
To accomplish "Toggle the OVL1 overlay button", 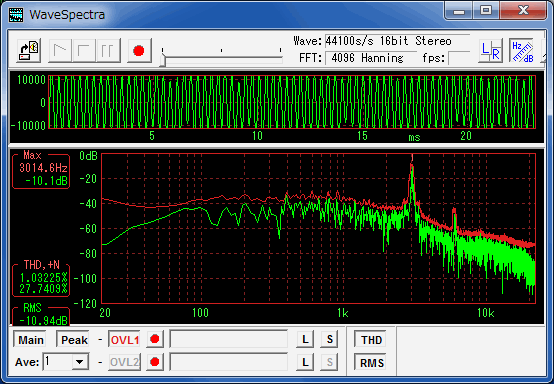I will 124,340.
